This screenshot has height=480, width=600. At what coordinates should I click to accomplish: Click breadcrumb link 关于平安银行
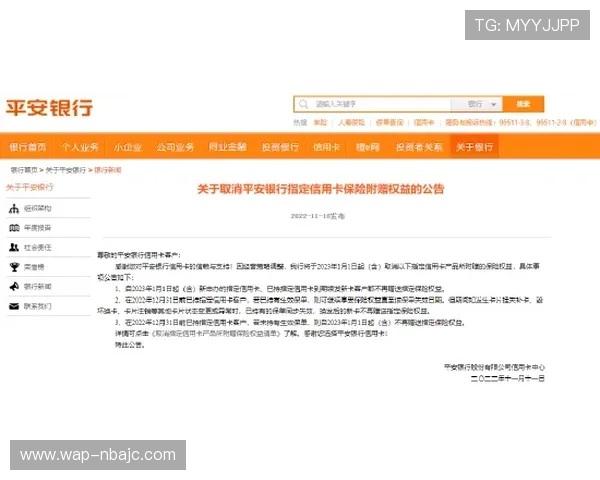[65, 170]
